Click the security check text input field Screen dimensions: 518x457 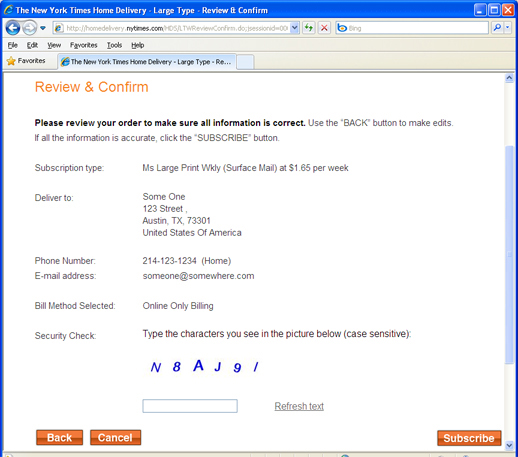[x=190, y=406]
